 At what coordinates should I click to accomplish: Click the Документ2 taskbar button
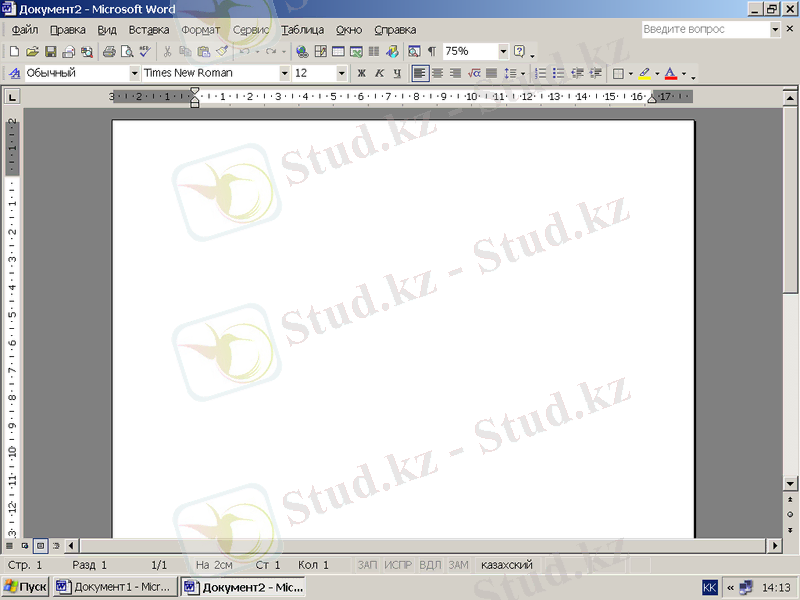coord(243,587)
